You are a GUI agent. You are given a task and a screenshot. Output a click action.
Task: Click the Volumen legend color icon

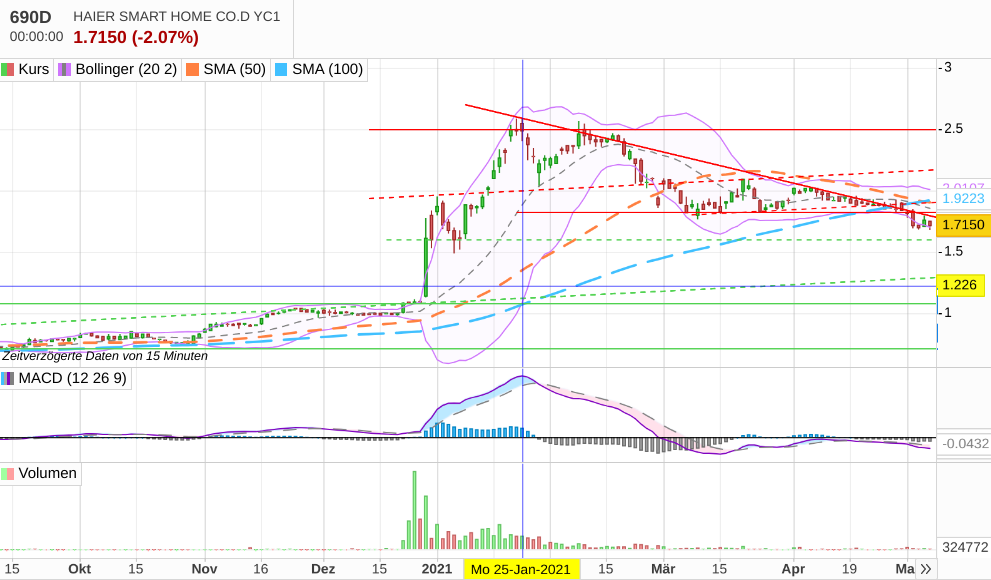[8, 473]
